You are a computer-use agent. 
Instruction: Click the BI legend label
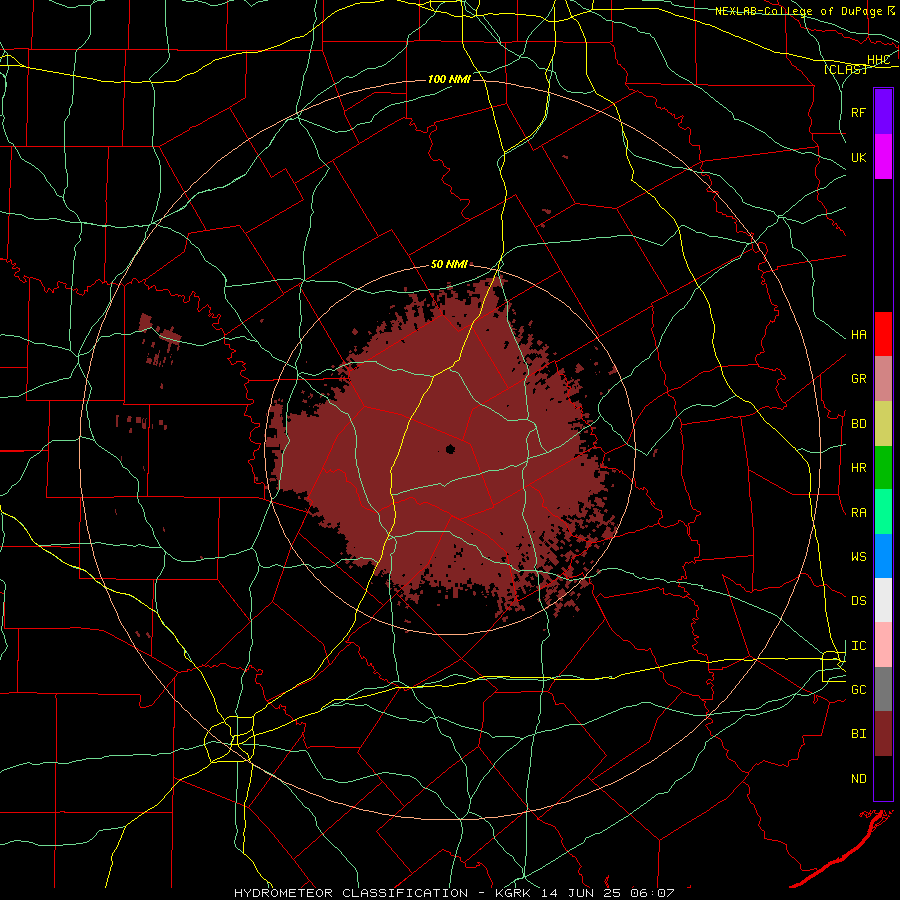click(x=858, y=734)
